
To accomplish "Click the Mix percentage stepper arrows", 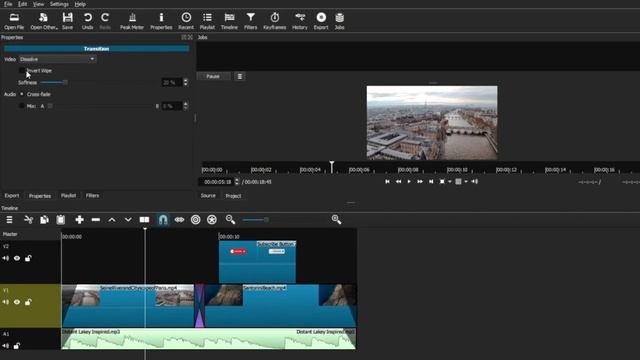I will [x=186, y=106].
